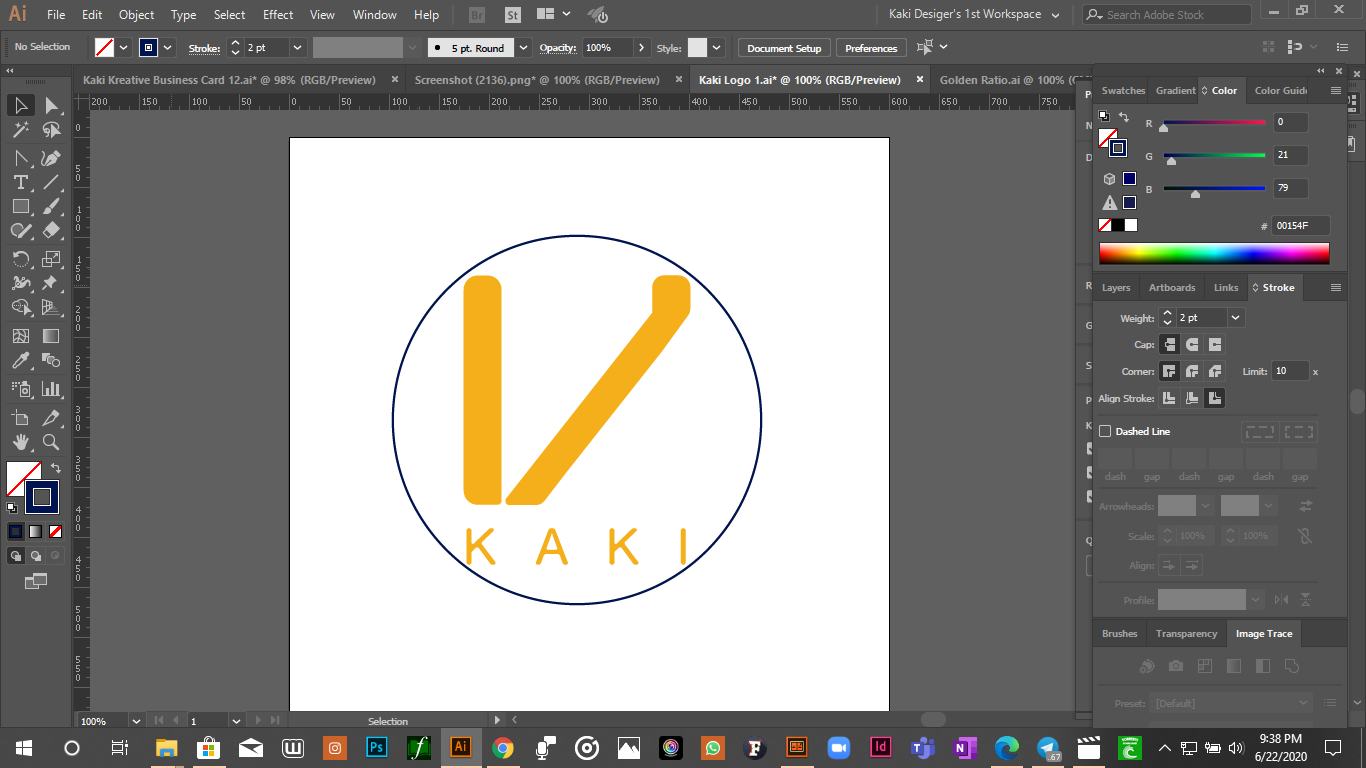
Task: Click the color spectrum bar
Action: pyautogui.click(x=1214, y=253)
